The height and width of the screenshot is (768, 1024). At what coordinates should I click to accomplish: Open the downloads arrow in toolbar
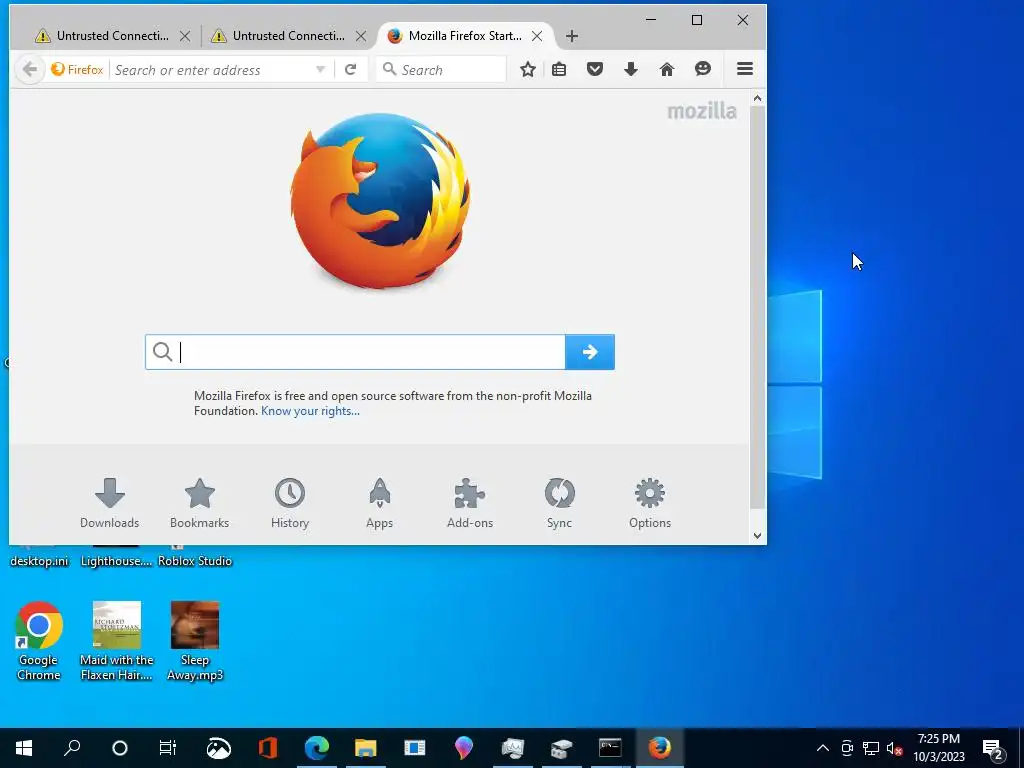coord(631,69)
